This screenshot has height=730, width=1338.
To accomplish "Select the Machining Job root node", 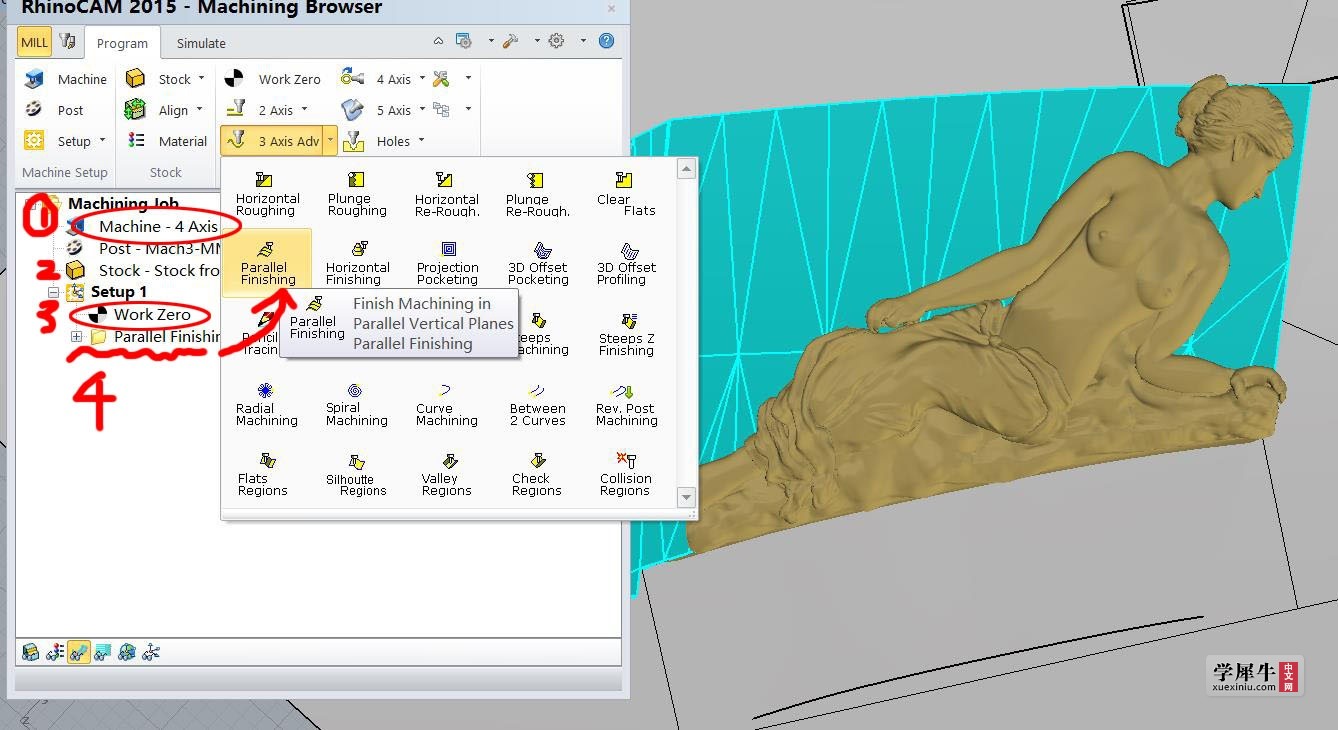I will [123, 204].
